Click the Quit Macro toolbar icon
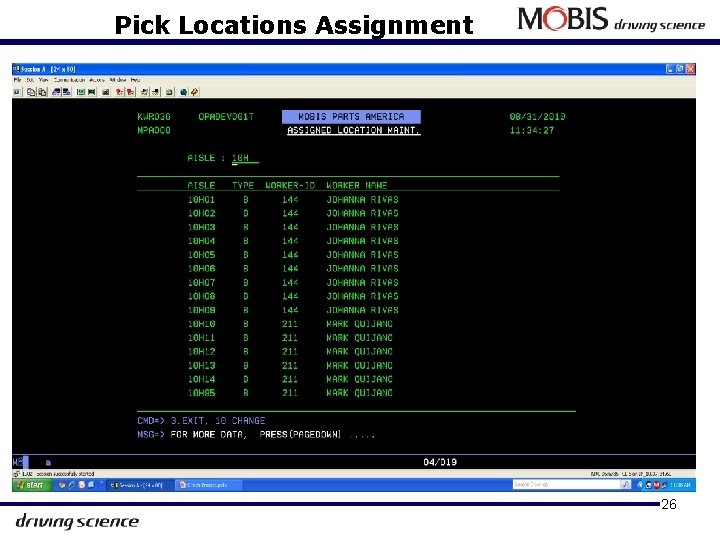 coord(156,92)
